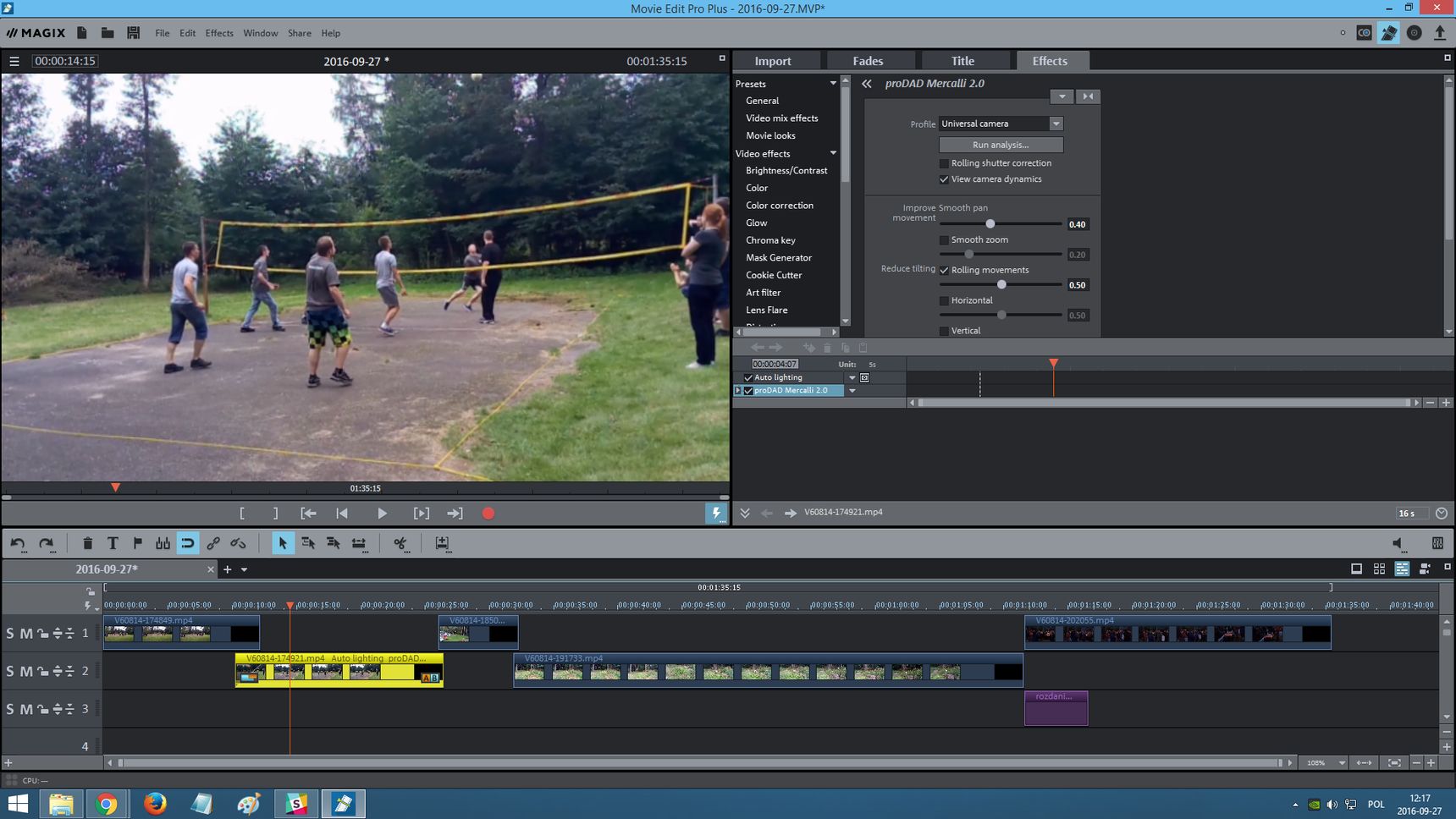The width and height of the screenshot is (1456, 819).
Task: Open the Edit menu
Action: tap(187, 33)
